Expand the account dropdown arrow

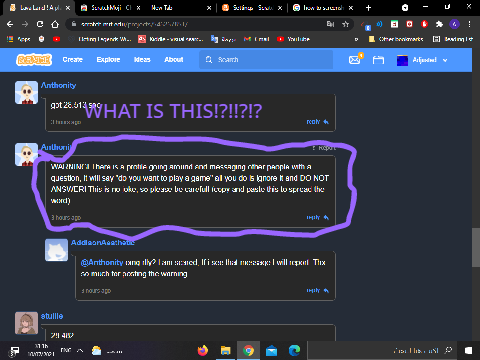point(445,60)
